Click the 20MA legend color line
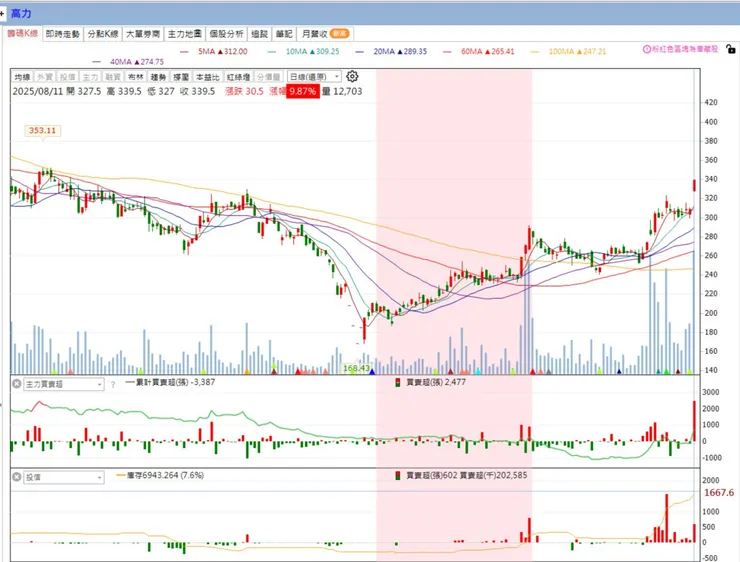740x562 pixels. click(360, 51)
